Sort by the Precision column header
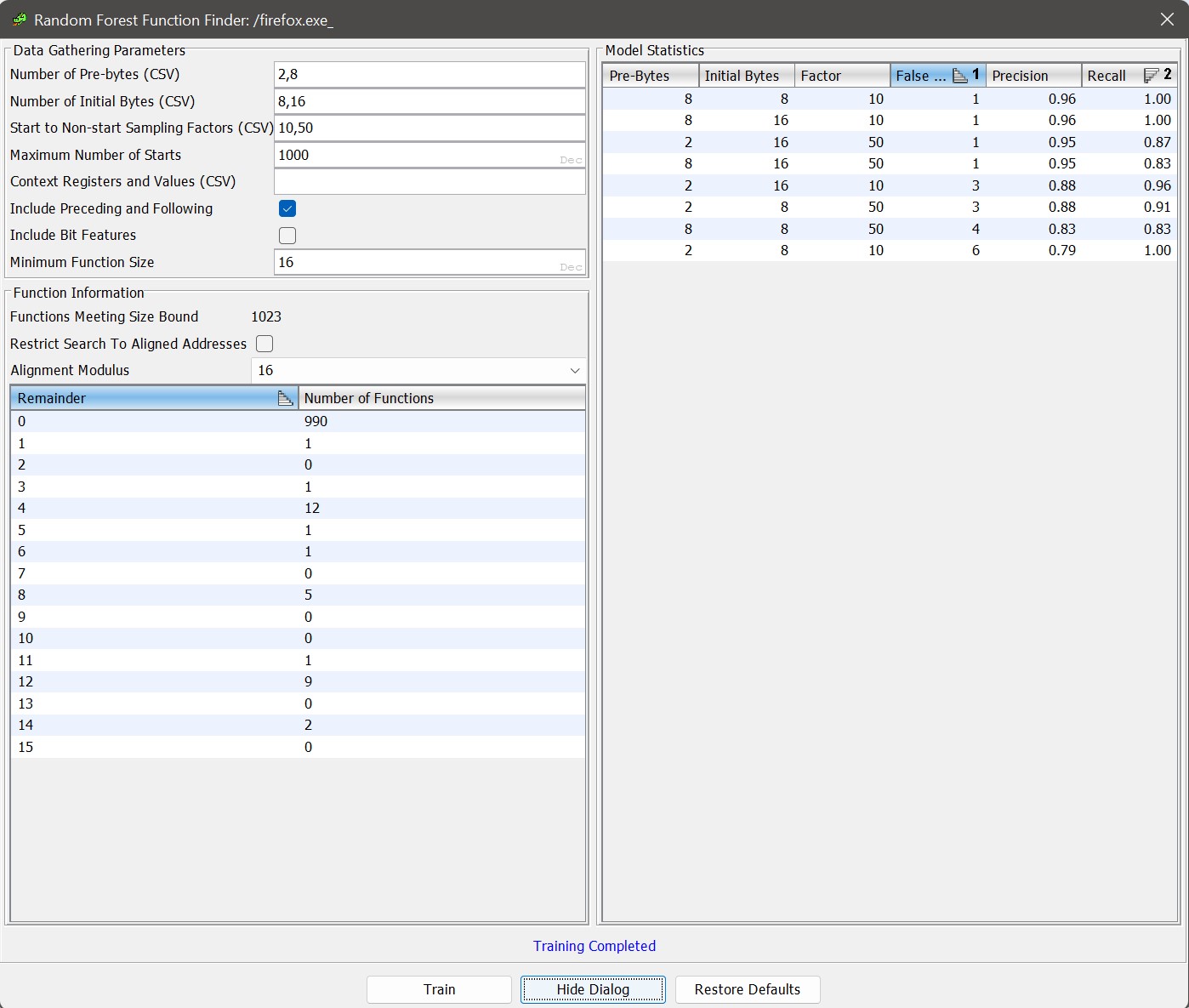 [1033, 76]
